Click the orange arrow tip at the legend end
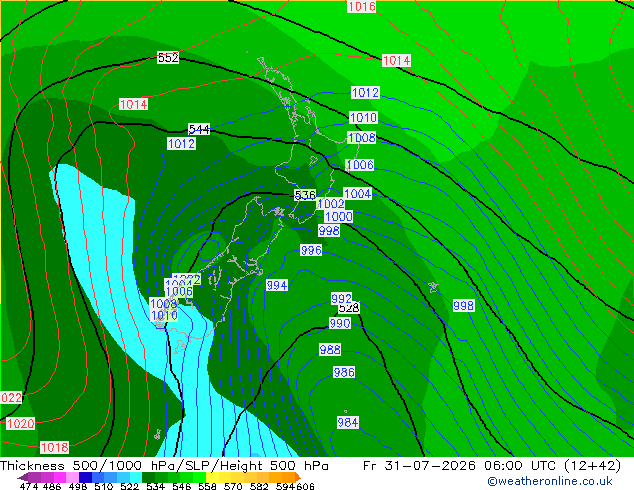 click(x=298, y=477)
